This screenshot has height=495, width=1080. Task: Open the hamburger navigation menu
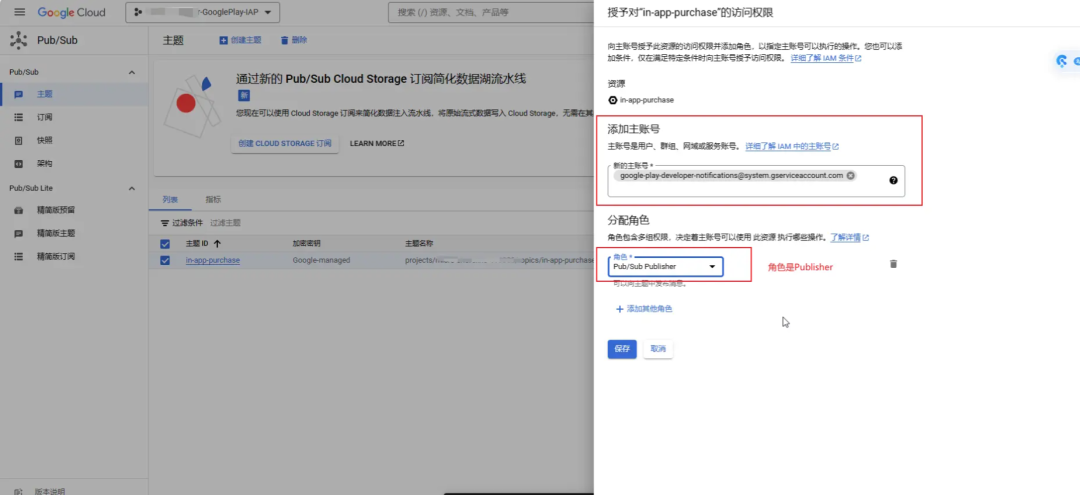pos(19,12)
